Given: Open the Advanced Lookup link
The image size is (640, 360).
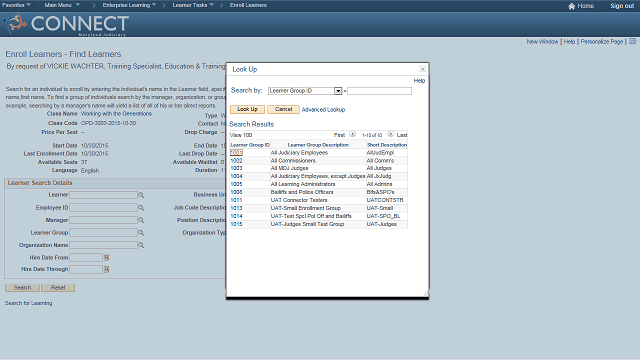Looking at the screenshot, I should (323, 110).
